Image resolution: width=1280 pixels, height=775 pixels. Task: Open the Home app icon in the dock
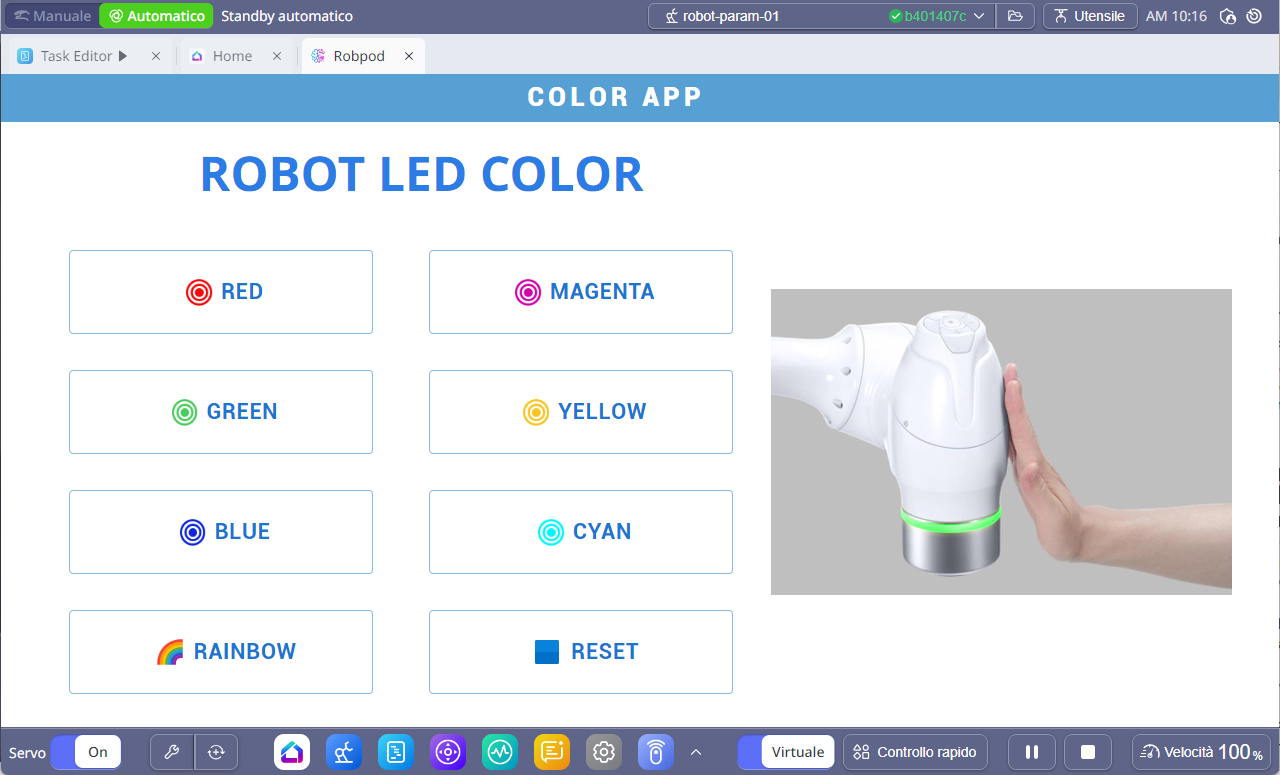tap(292, 752)
